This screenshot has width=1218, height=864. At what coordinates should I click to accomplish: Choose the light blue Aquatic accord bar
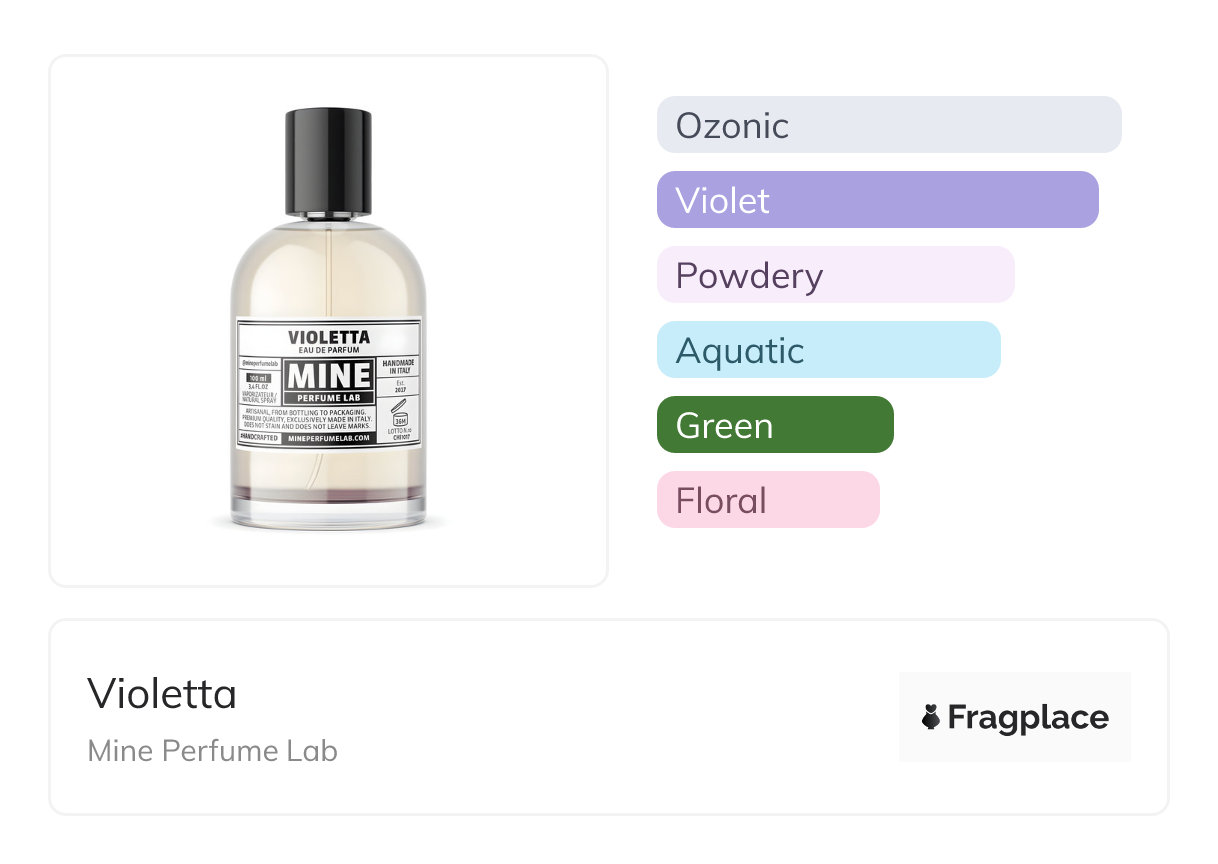pos(828,350)
